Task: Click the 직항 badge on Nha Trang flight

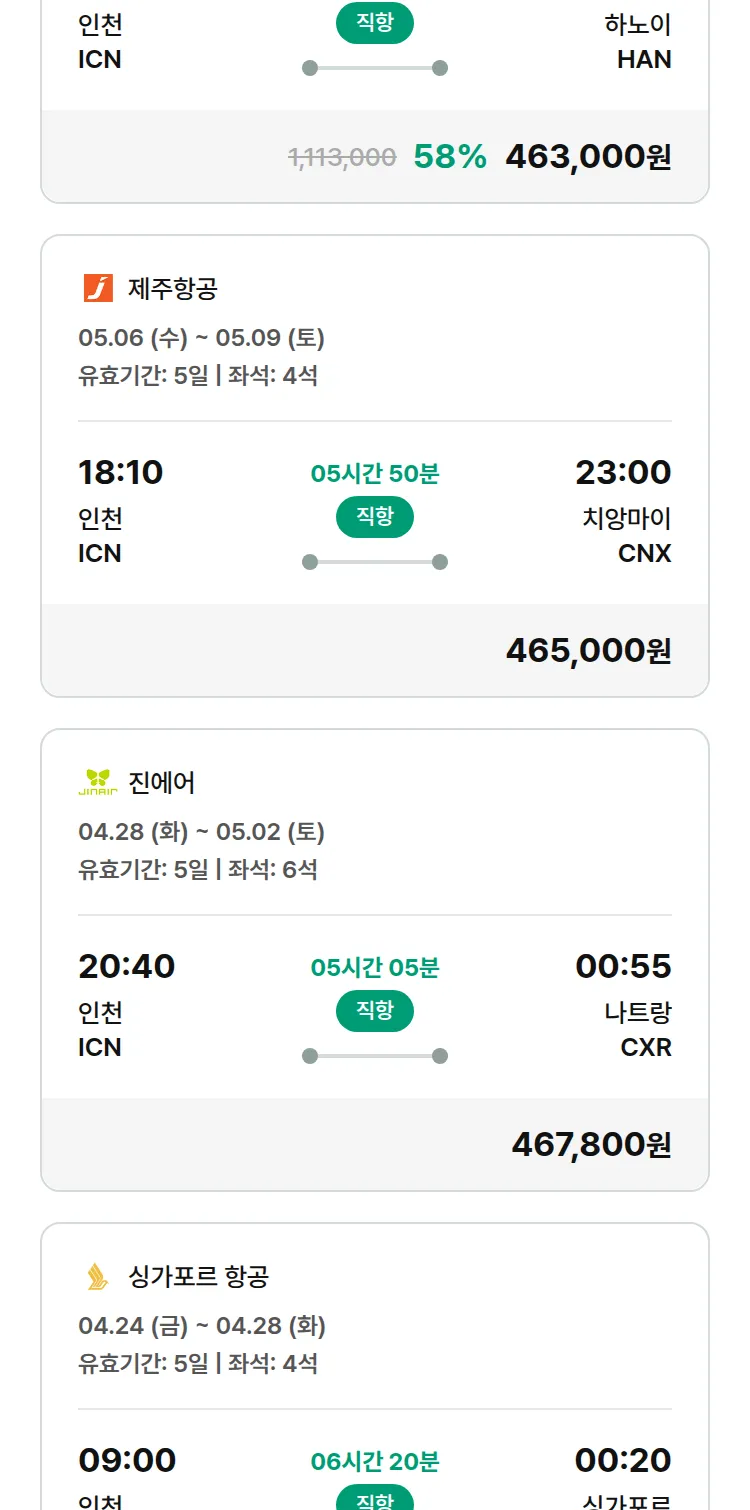Action: click(375, 1011)
